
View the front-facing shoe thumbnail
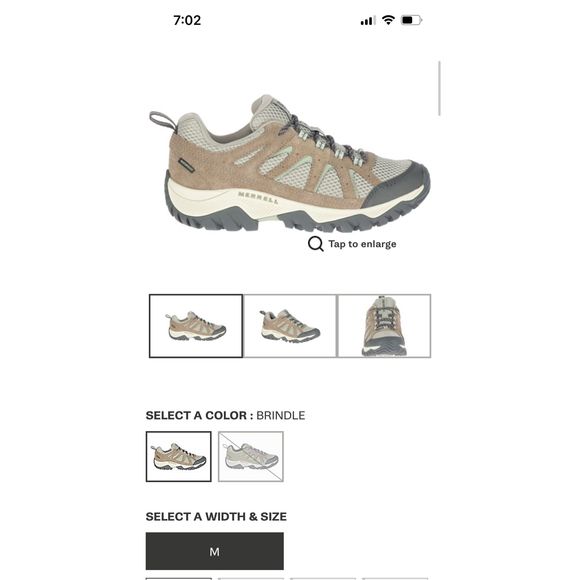click(384, 326)
